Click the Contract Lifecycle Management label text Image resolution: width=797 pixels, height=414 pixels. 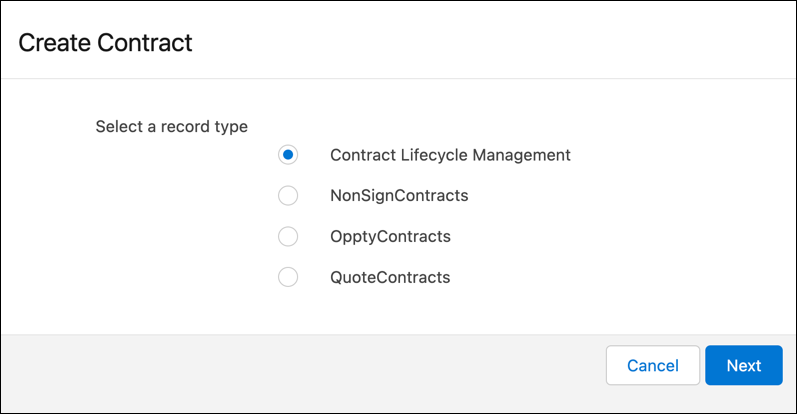click(x=450, y=155)
